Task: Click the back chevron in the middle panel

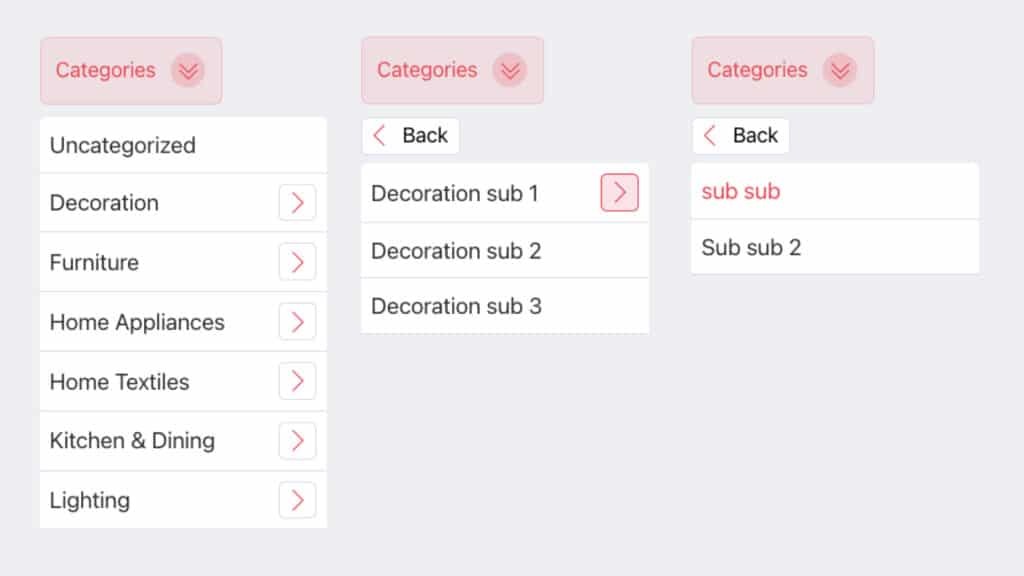Action: [379, 135]
